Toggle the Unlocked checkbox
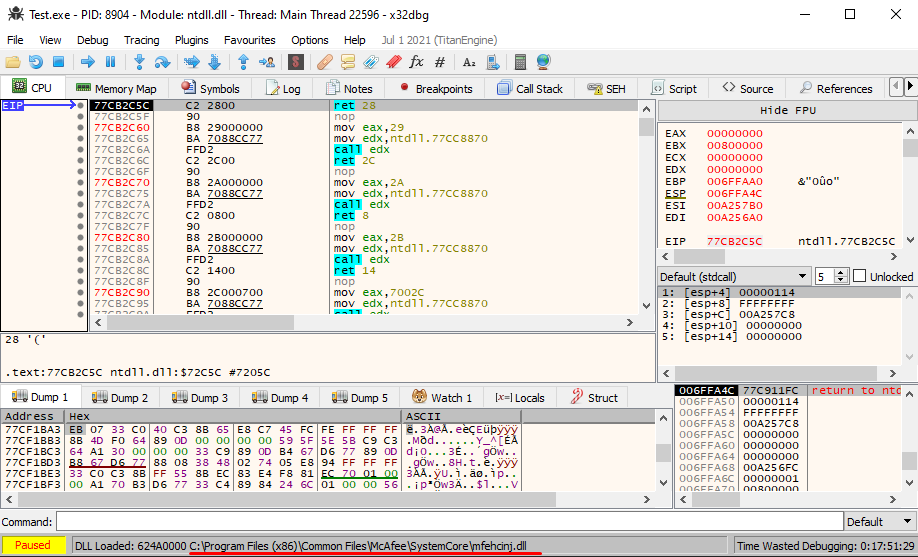Viewport: 918px width, 557px height. coord(859,276)
